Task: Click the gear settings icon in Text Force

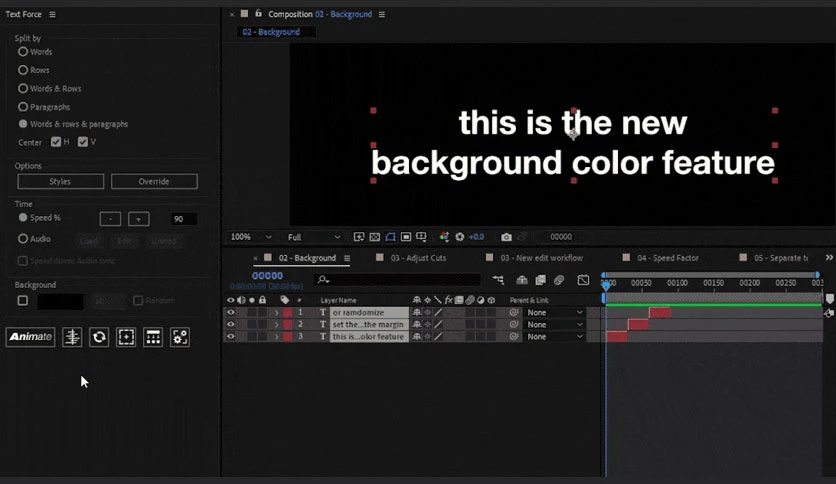Action: (x=180, y=337)
